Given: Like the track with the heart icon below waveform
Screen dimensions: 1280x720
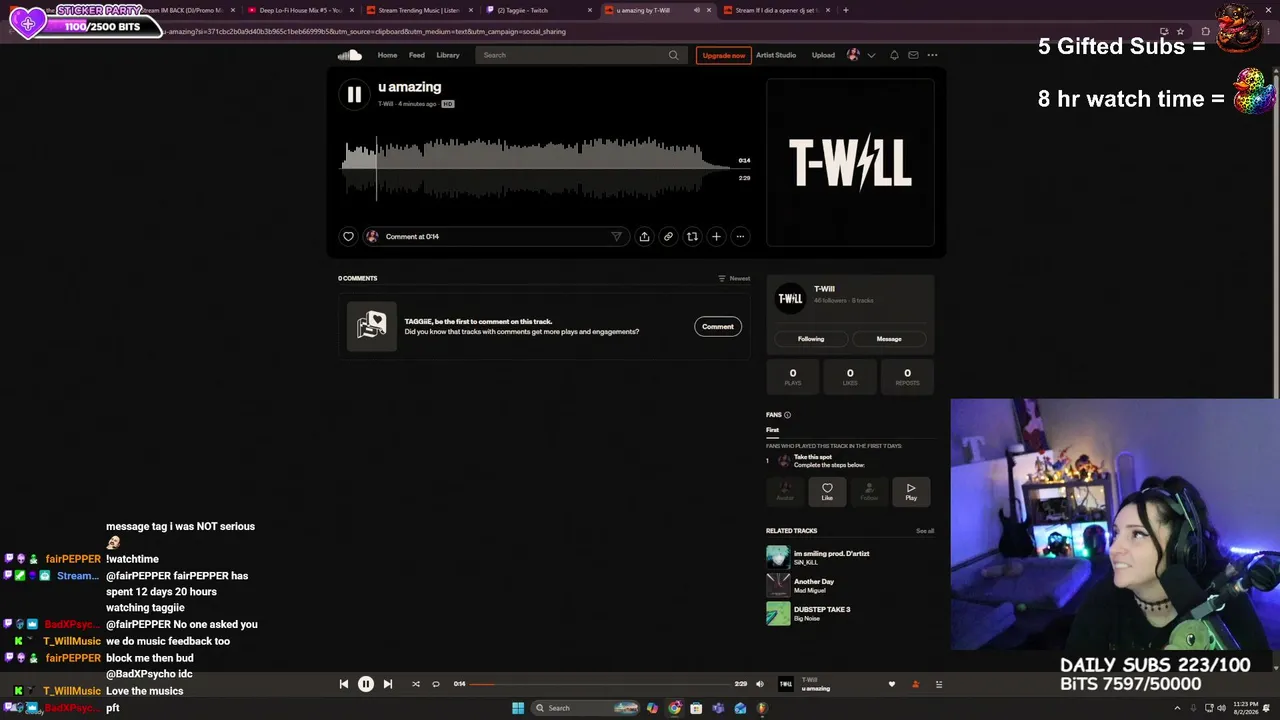Looking at the screenshot, I should click(348, 237).
